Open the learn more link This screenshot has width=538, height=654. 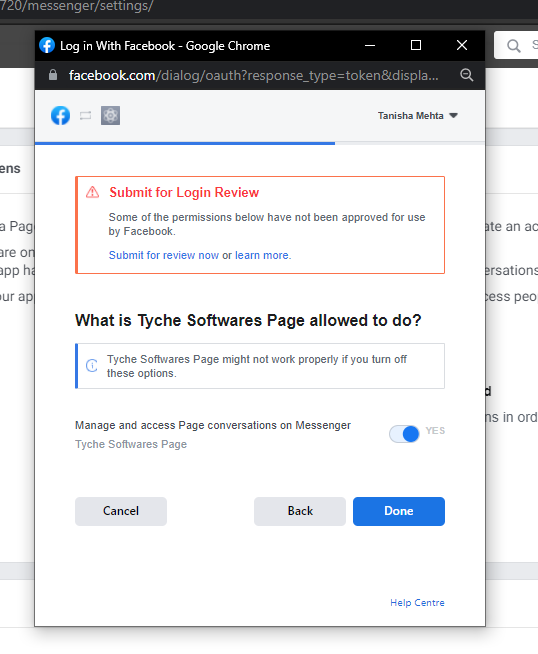[262, 255]
